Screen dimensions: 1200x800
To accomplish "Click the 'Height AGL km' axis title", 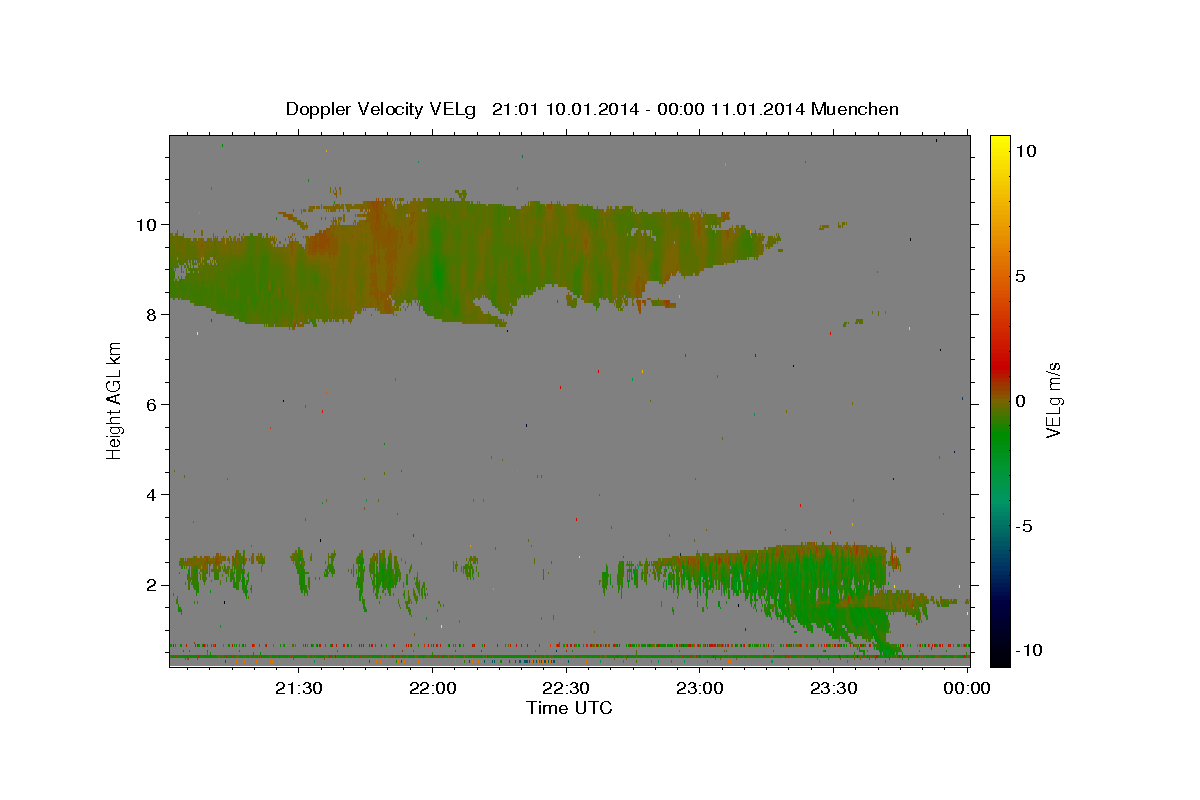I will (115, 400).
